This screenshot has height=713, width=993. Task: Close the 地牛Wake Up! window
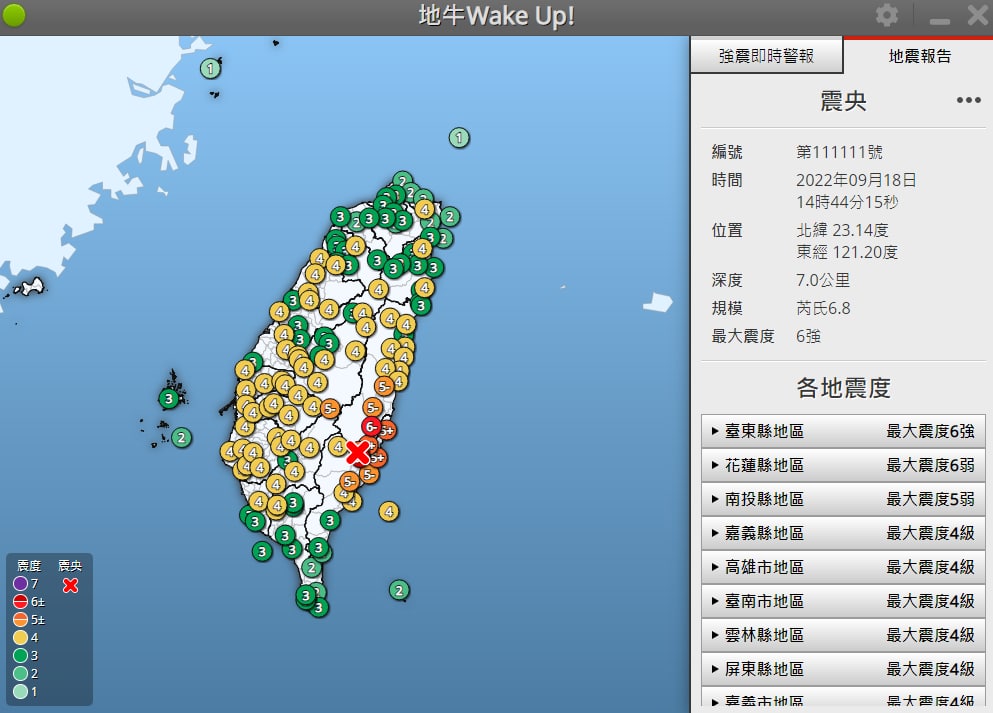point(978,15)
